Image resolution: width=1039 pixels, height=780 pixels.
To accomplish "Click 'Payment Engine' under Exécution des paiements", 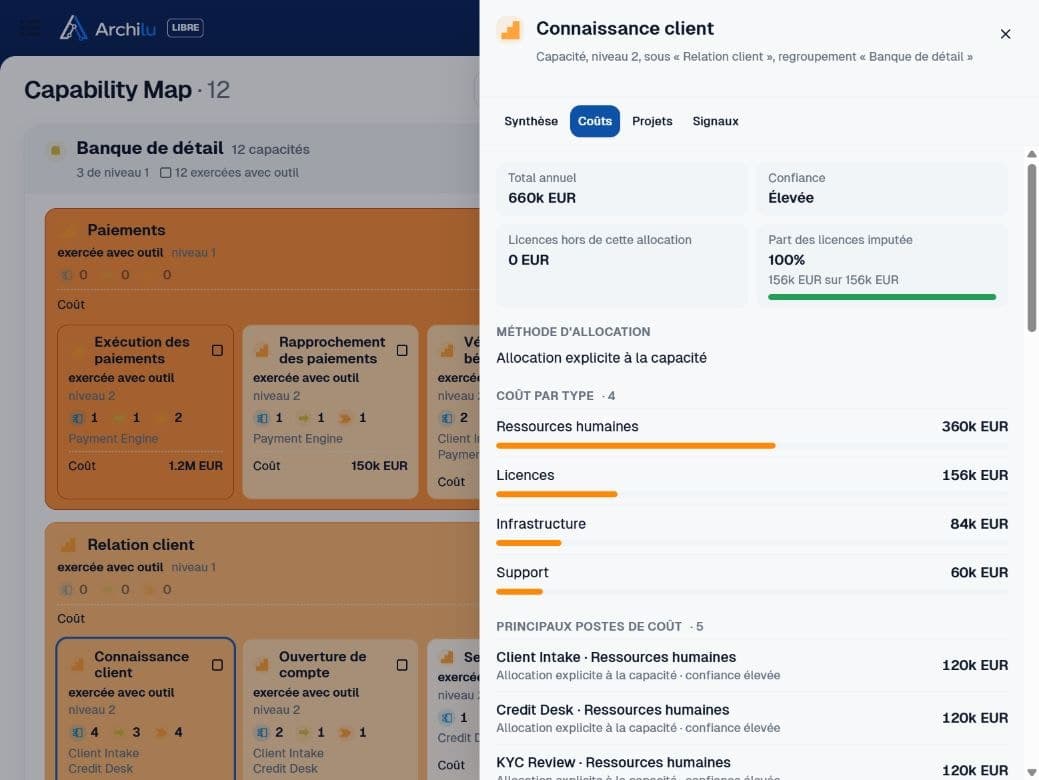I will click(x=113, y=439).
